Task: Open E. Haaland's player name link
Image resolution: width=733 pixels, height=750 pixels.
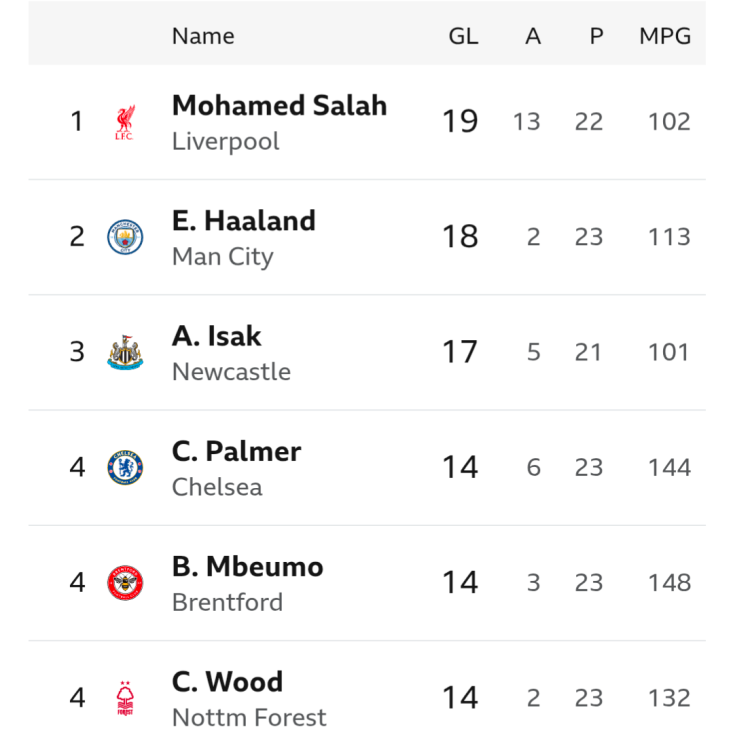Action: tap(243, 220)
